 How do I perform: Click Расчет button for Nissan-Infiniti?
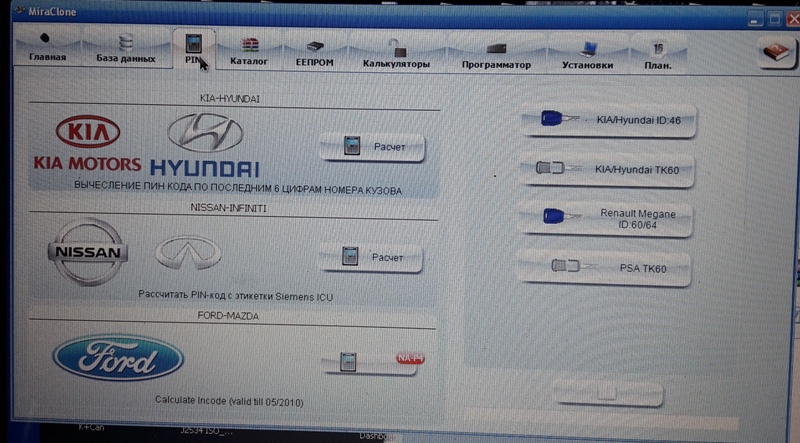(x=370, y=257)
